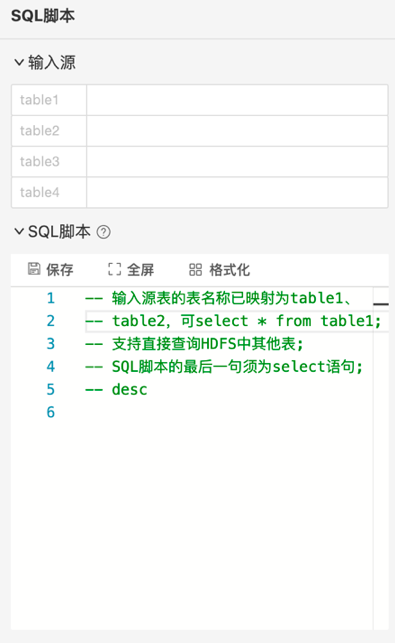Click the editor minimap scrollbar strip
The width and height of the screenshot is (395, 643).
tap(381, 458)
